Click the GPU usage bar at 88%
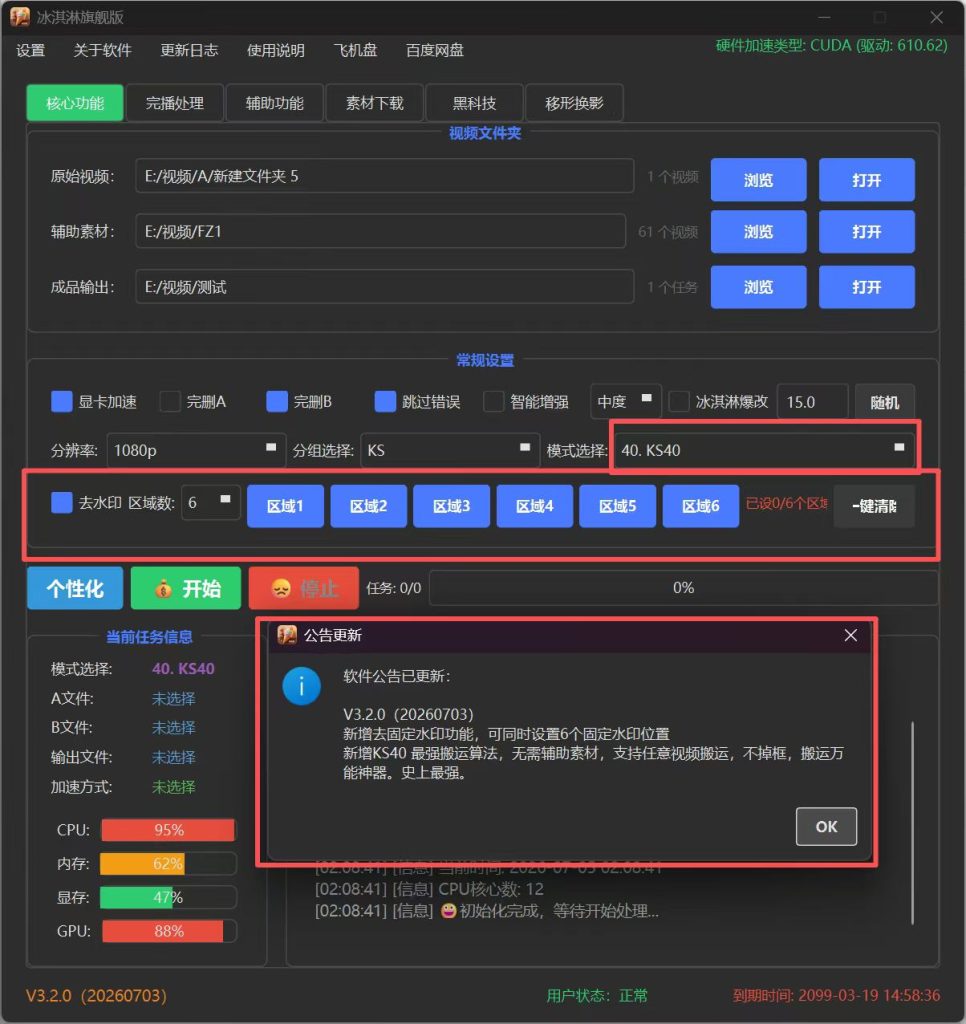The width and height of the screenshot is (966, 1024). [169, 931]
